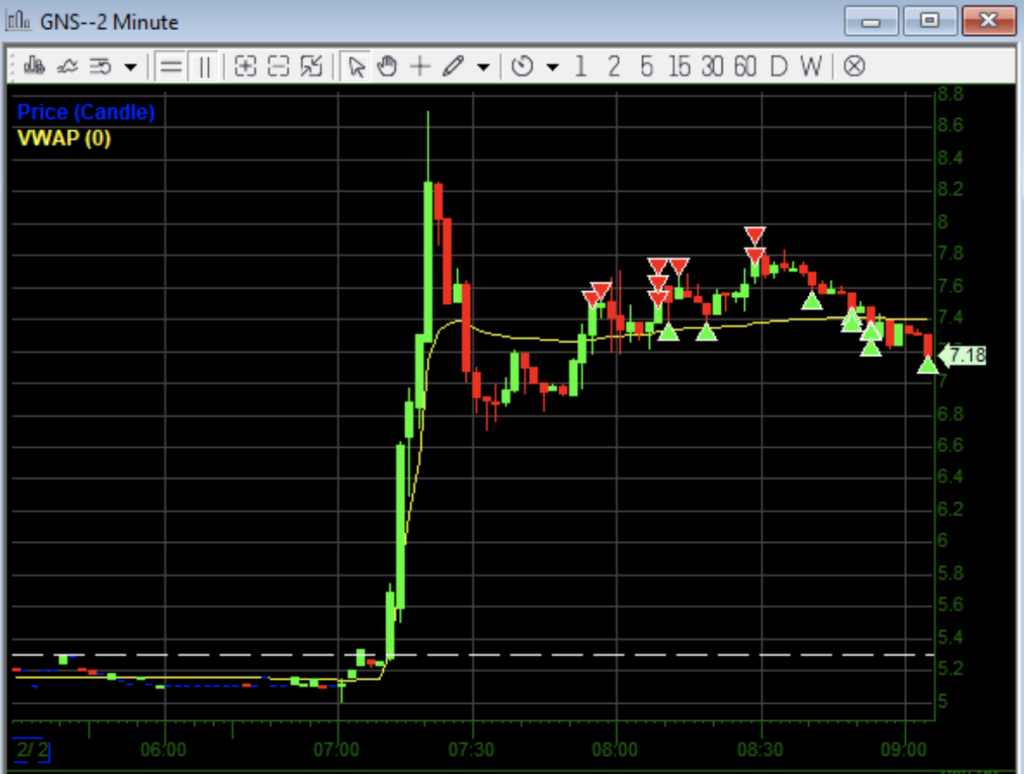Click the 7.18 current price tag

coord(963,355)
